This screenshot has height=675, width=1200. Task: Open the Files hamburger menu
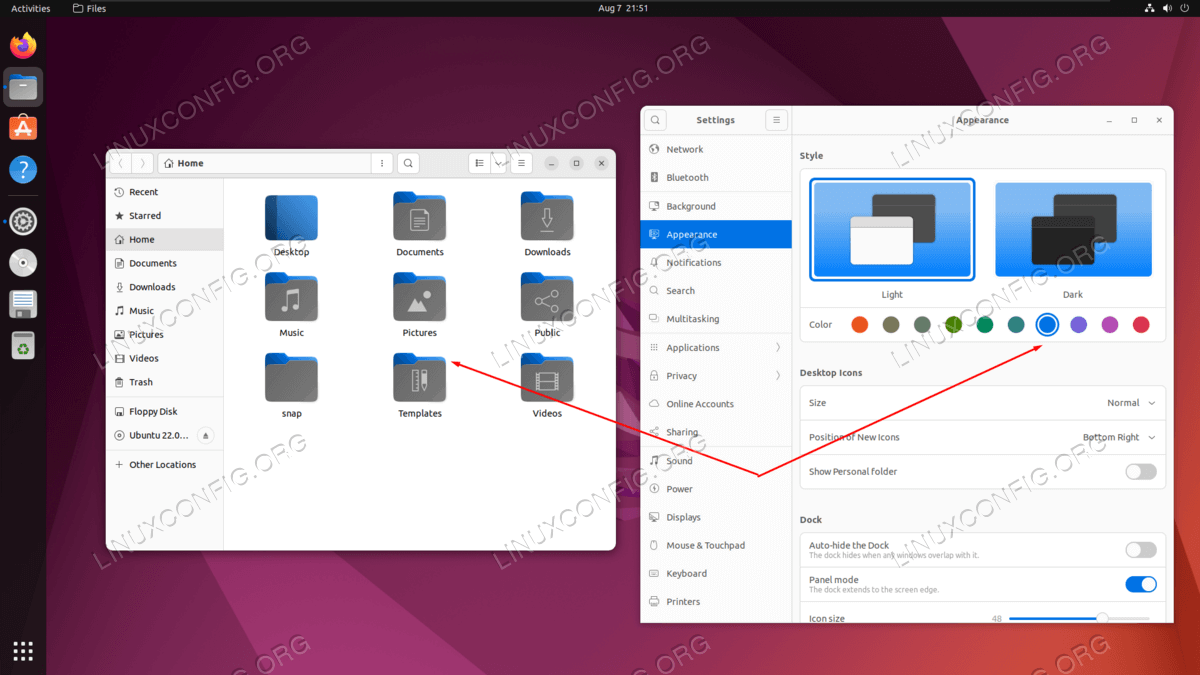point(521,163)
